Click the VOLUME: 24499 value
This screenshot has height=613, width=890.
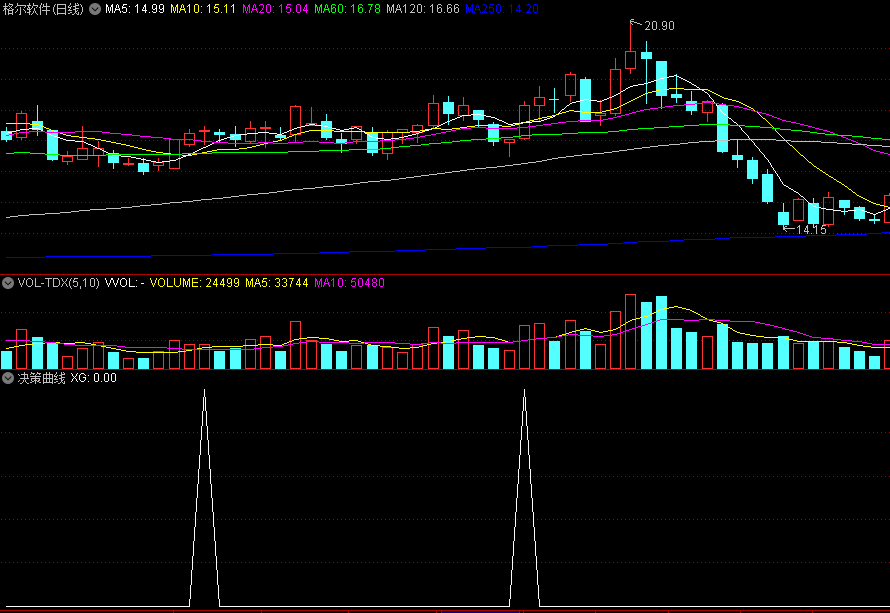click(194, 283)
